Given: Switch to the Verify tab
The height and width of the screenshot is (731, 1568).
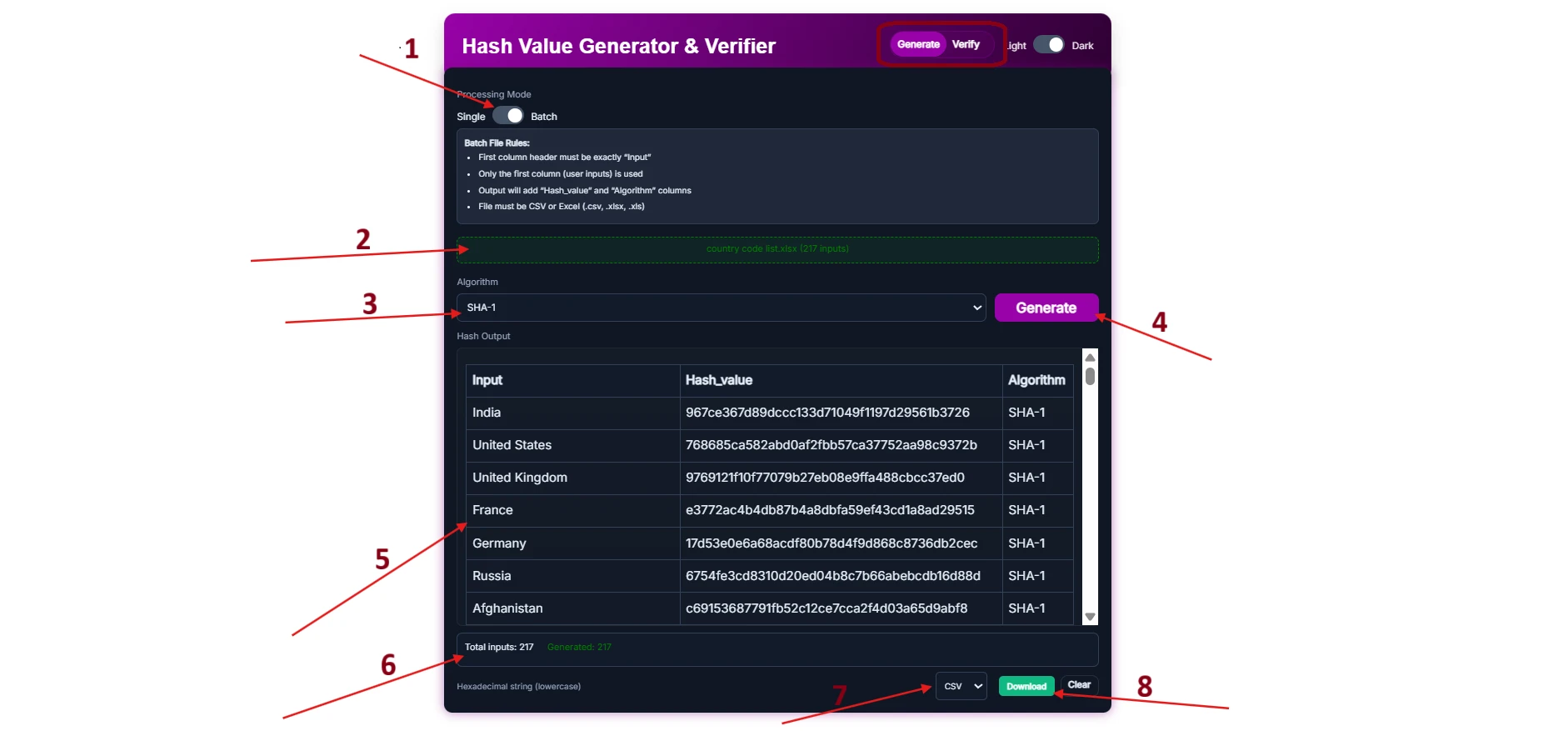Looking at the screenshot, I should (x=966, y=44).
